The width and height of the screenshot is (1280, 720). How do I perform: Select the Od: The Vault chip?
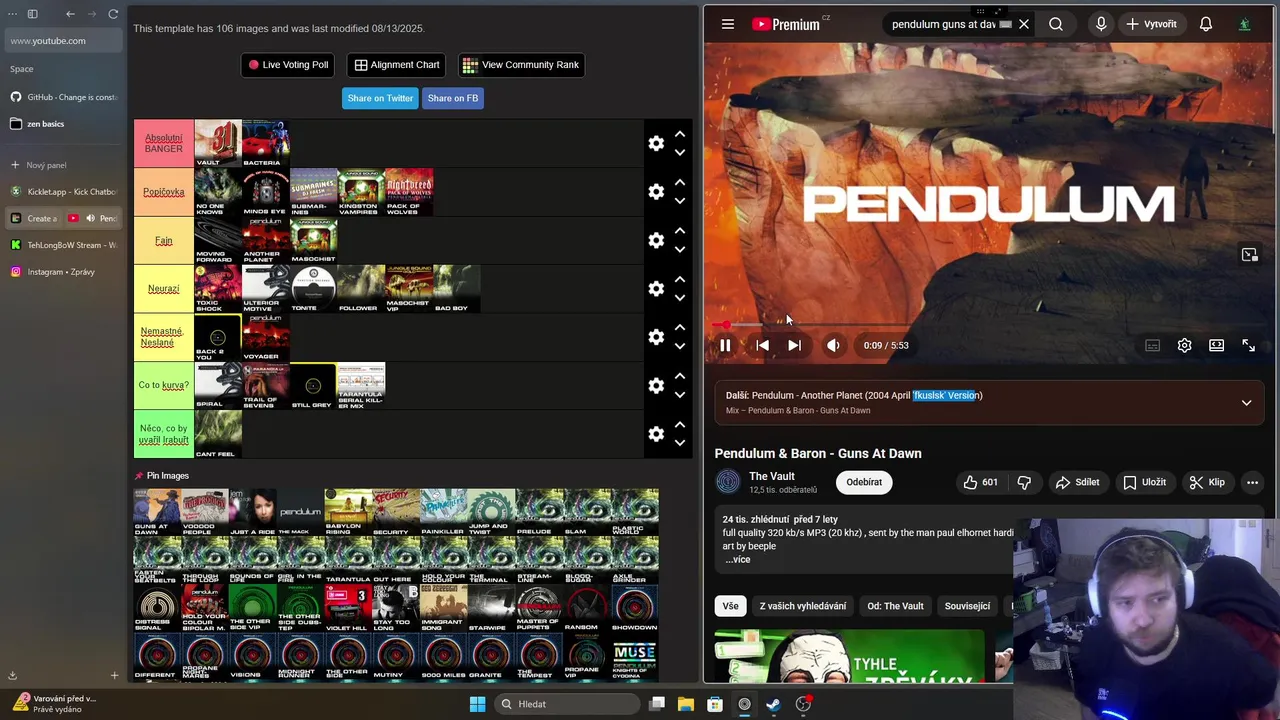tap(895, 606)
